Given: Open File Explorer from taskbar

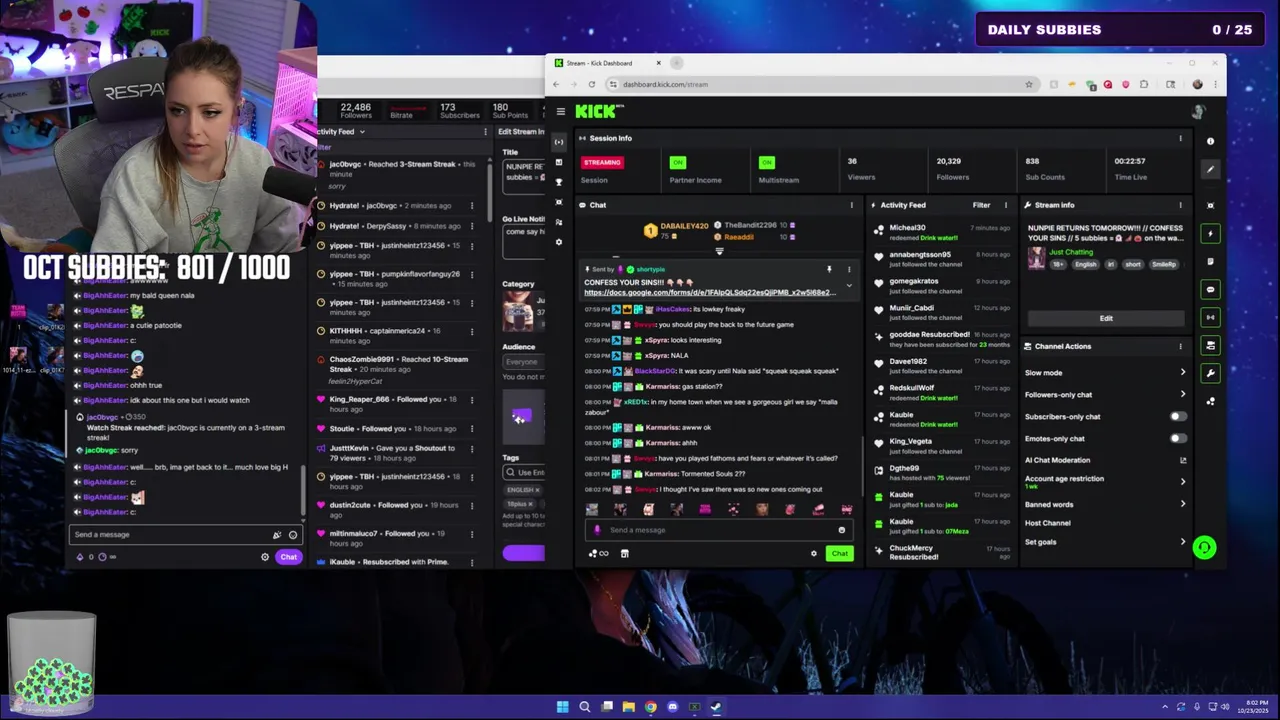Looking at the screenshot, I should [629, 707].
